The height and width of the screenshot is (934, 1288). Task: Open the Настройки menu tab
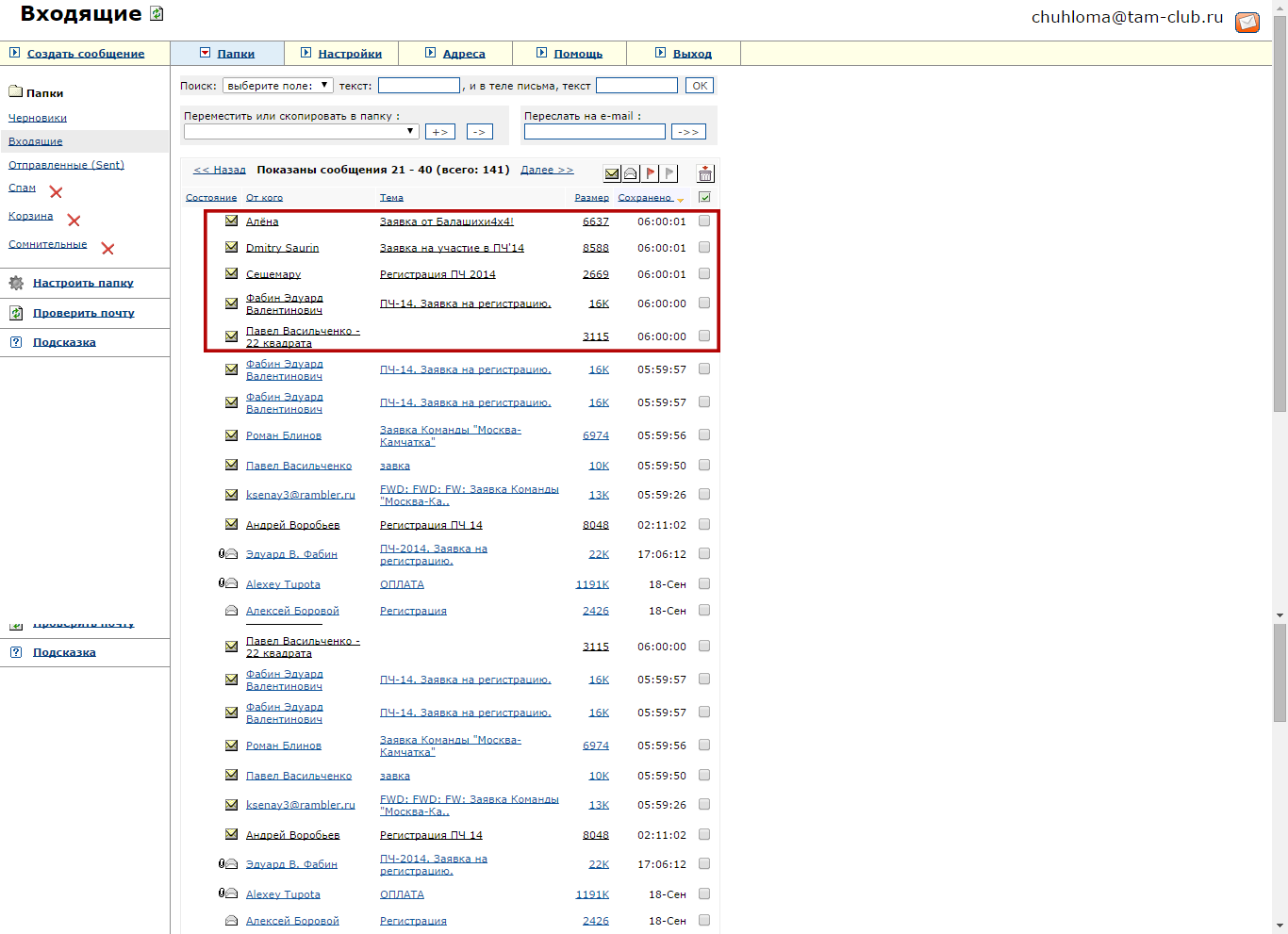[x=350, y=54]
